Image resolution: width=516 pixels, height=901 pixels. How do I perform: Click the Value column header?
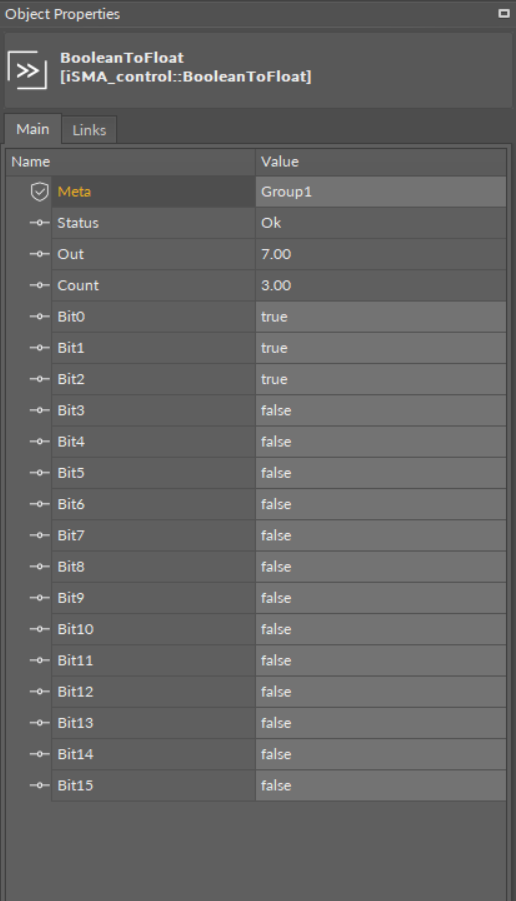pos(380,162)
